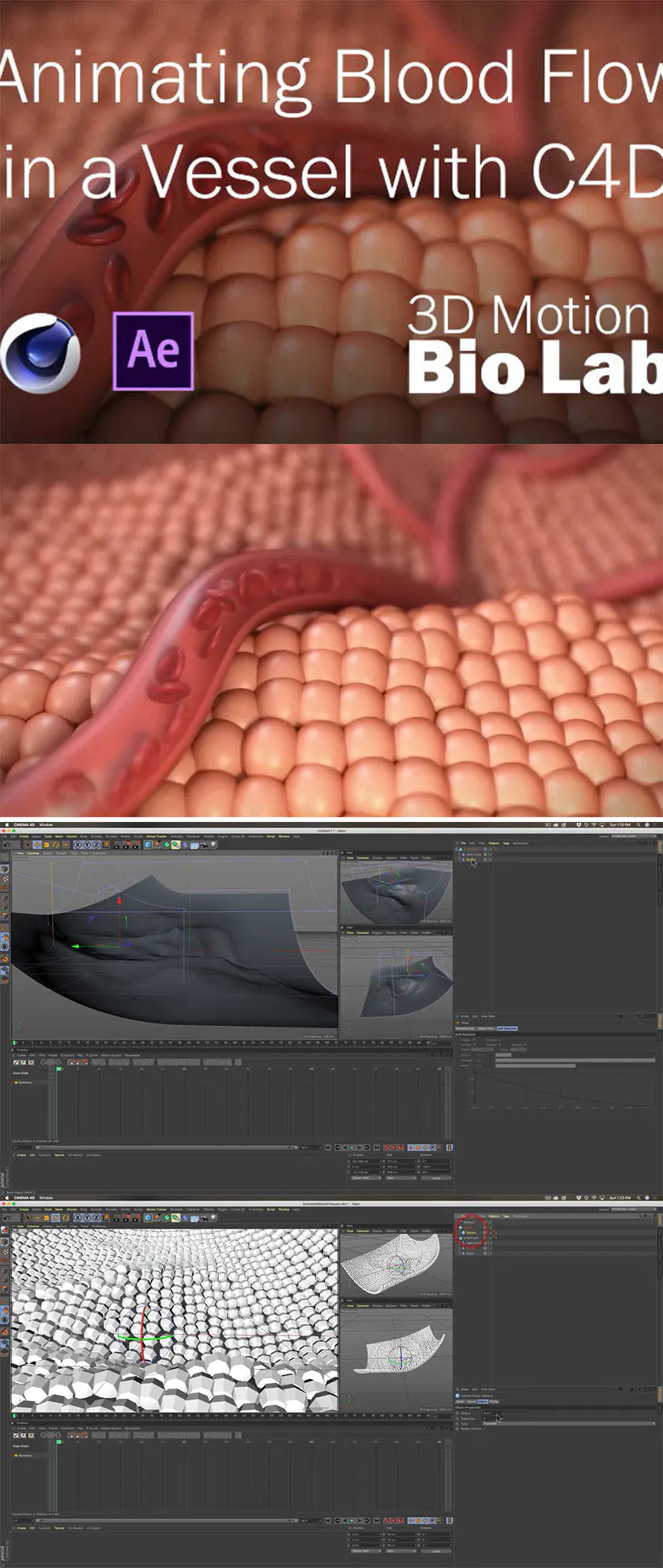The height and width of the screenshot is (1568, 663).
Task: Open Size mode dropdown in upper Coordinate Manager
Action: [400, 1178]
